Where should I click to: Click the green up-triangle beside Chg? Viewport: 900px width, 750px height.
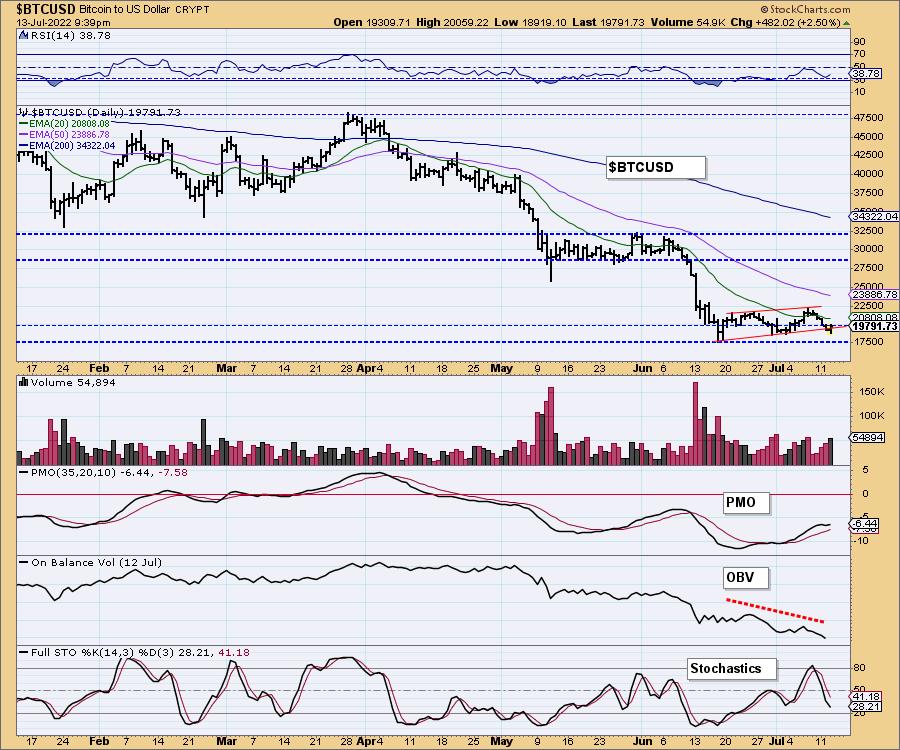(x=847, y=23)
